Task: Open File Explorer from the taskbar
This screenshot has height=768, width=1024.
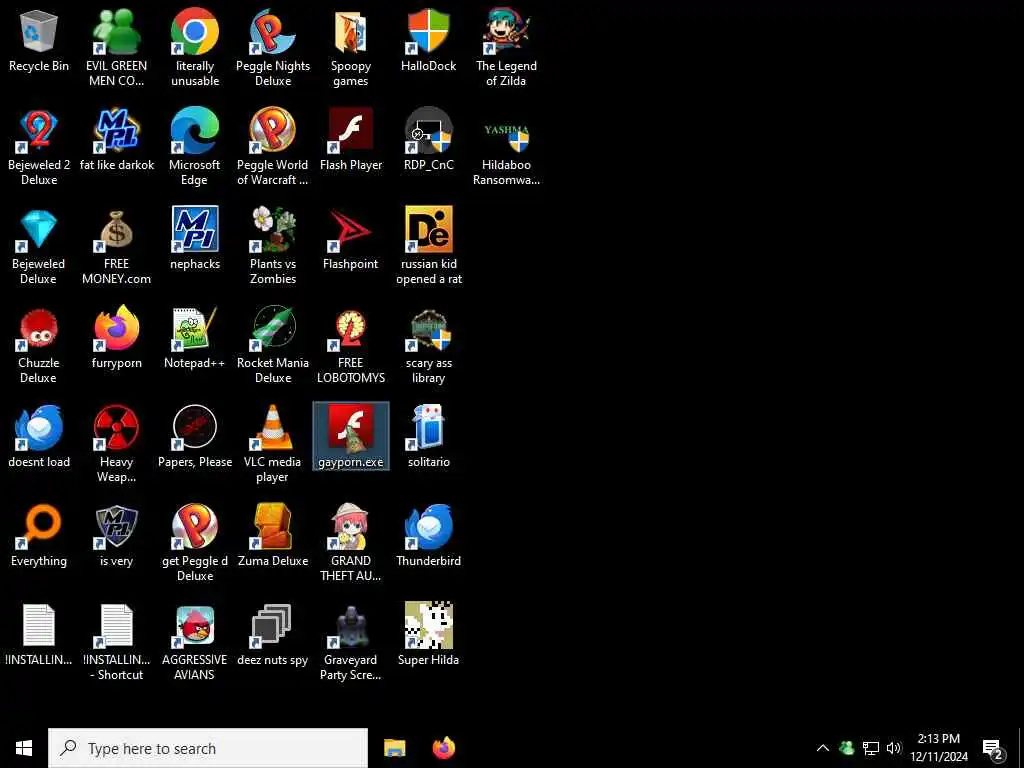Action: pyautogui.click(x=394, y=748)
